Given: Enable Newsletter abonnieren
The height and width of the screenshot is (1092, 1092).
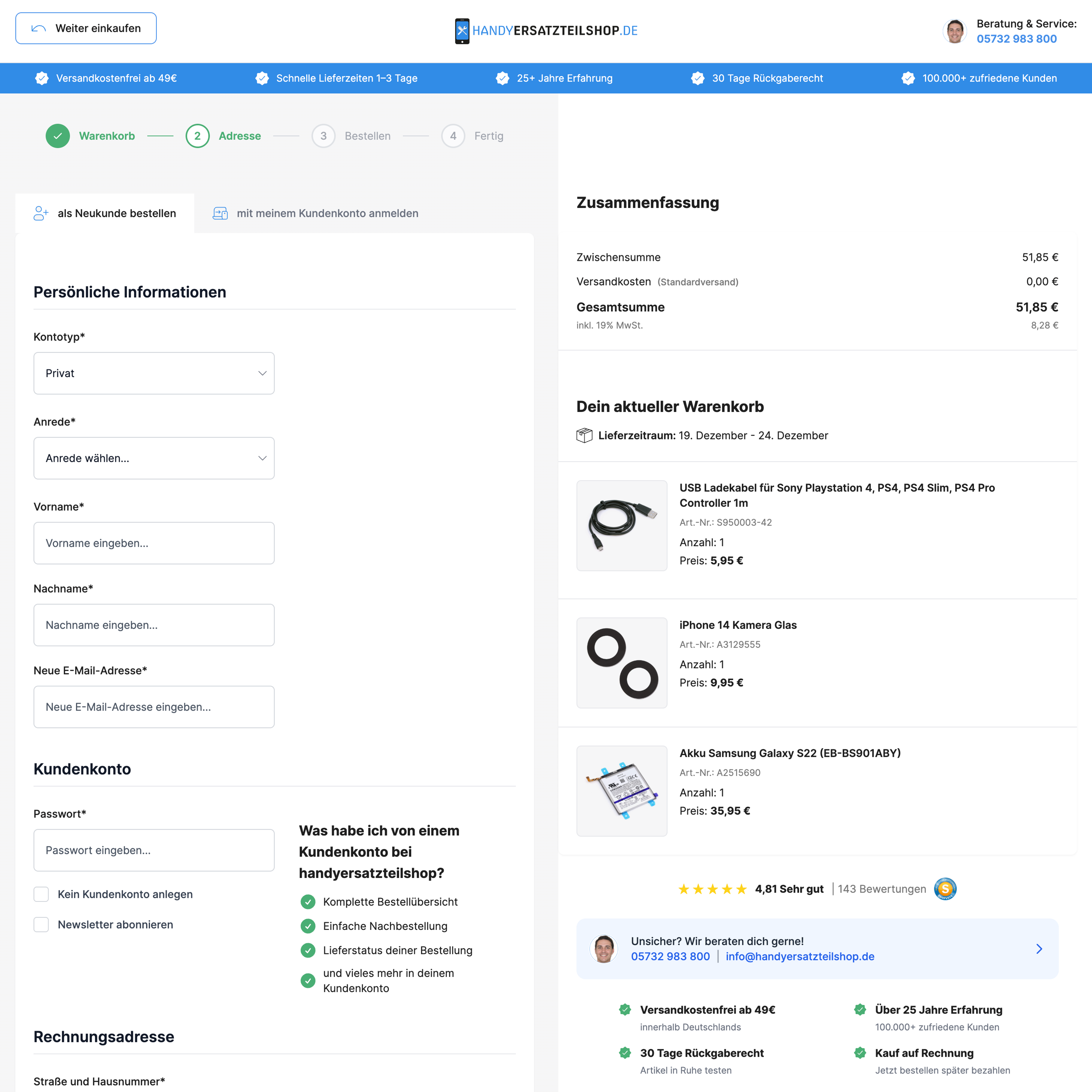Looking at the screenshot, I should [x=41, y=925].
